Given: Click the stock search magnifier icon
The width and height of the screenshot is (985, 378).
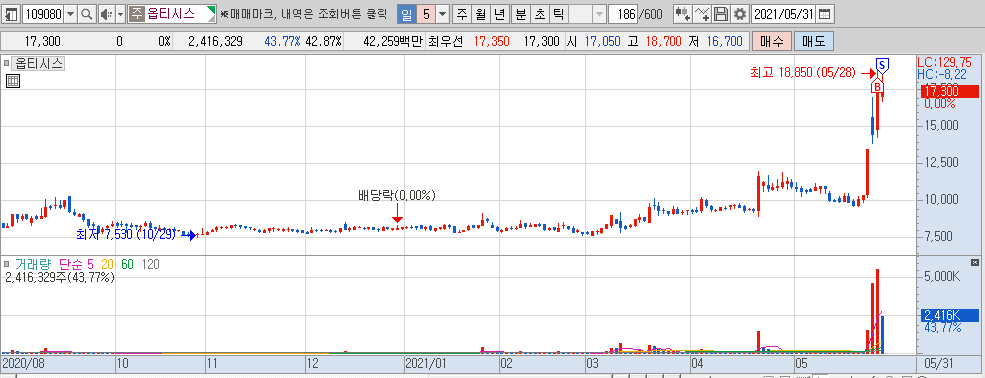Looking at the screenshot, I should click(87, 14).
